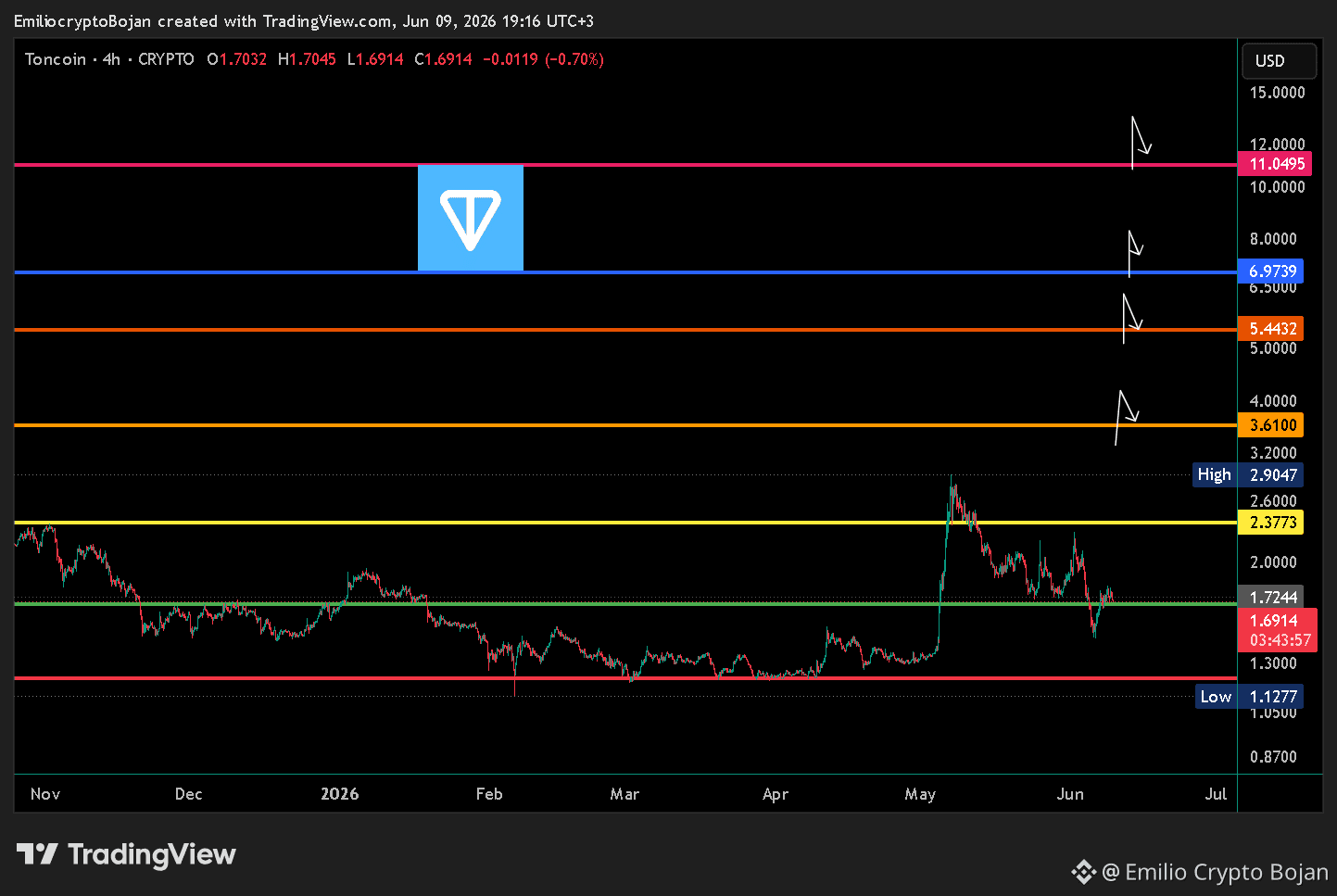Image resolution: width=1337 pixels, height=896 pixels.
Task: Click the High 2.9047 price label
Action: (1248, 475)
